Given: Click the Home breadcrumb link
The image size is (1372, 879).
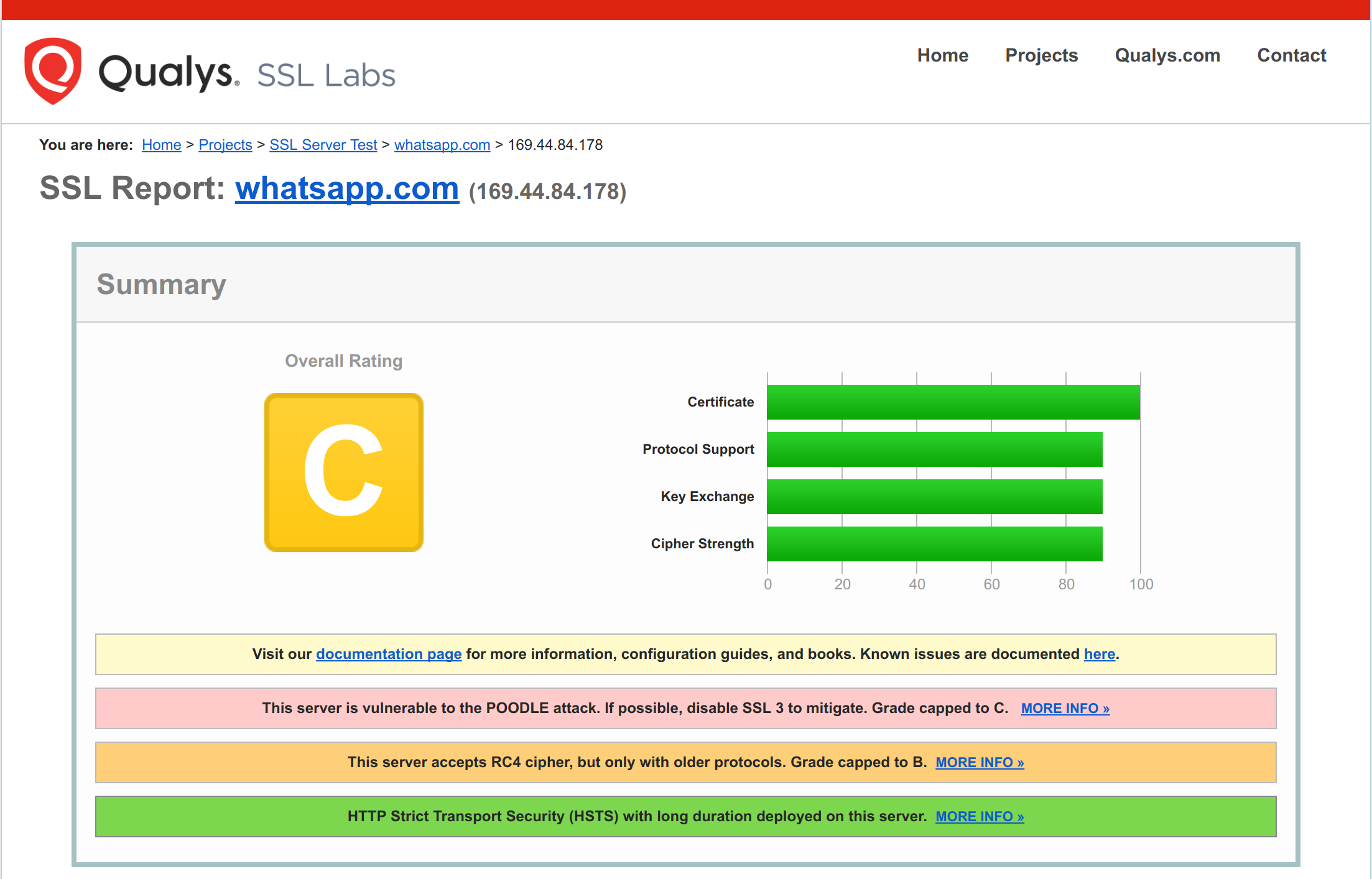Looking at the screenshot, I should point(161,145).
